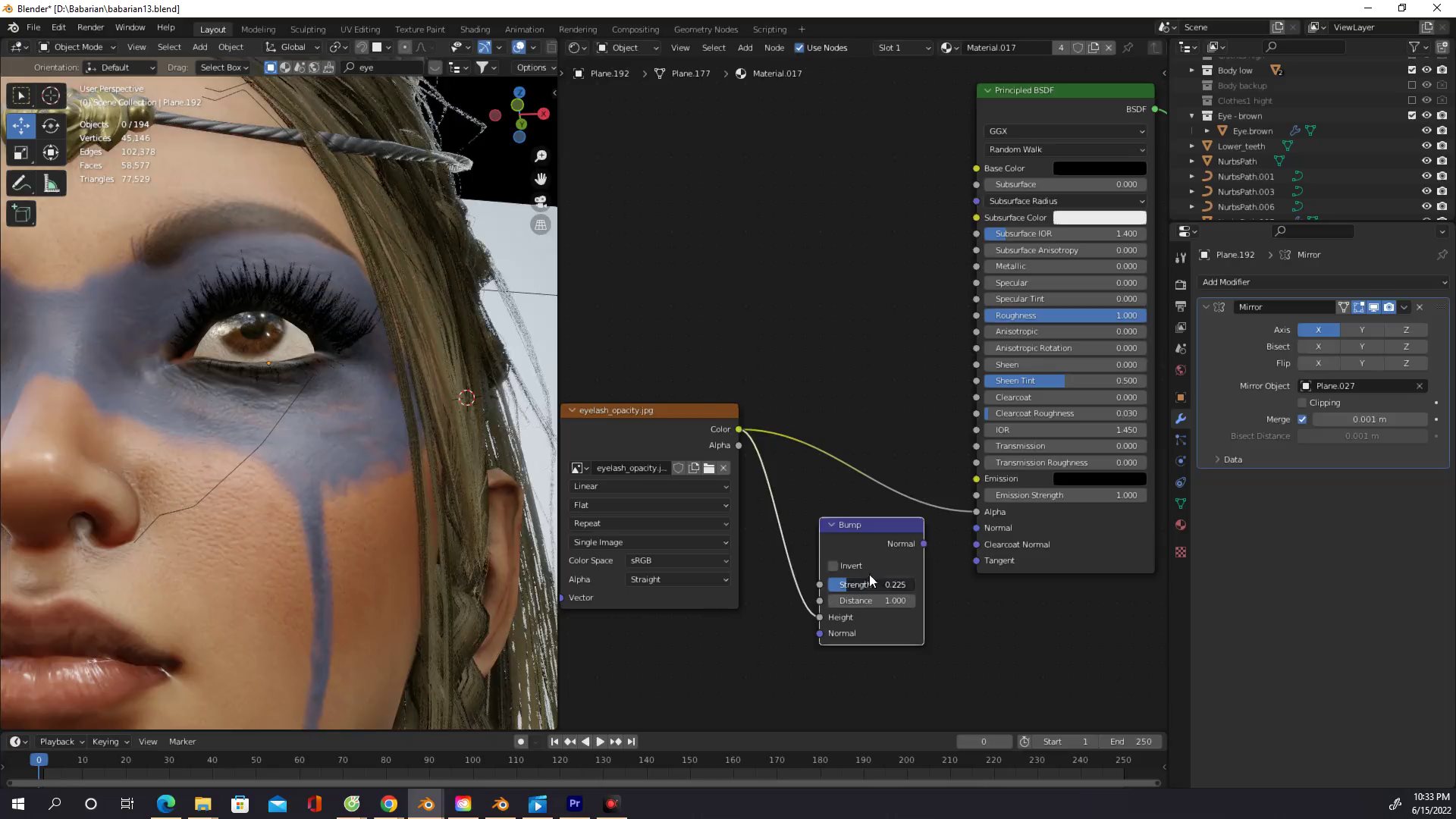Open the Object Data green triangle tab

[1181, 504]
